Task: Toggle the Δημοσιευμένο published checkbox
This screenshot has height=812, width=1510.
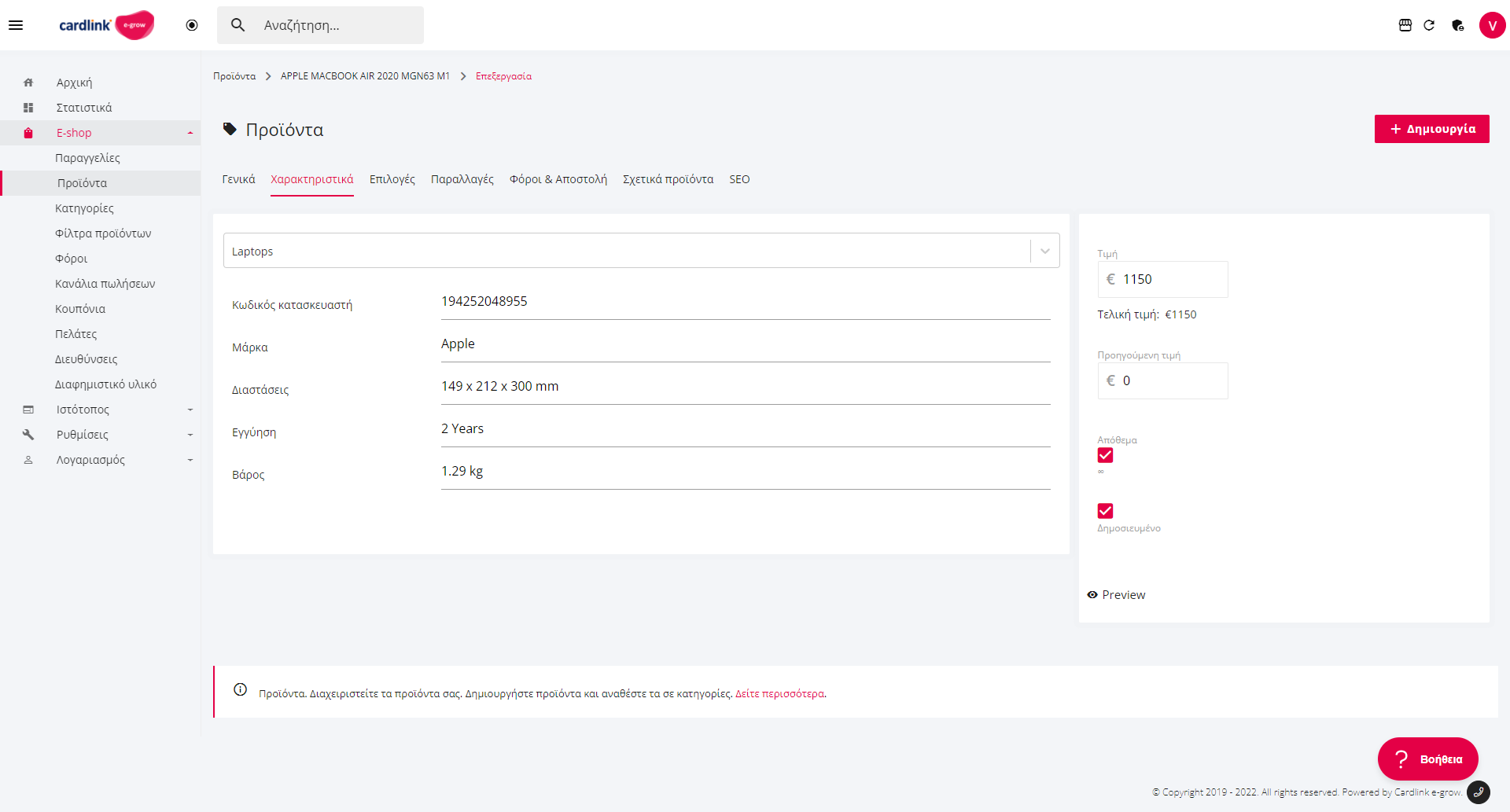Action: tap(1105, 511)
